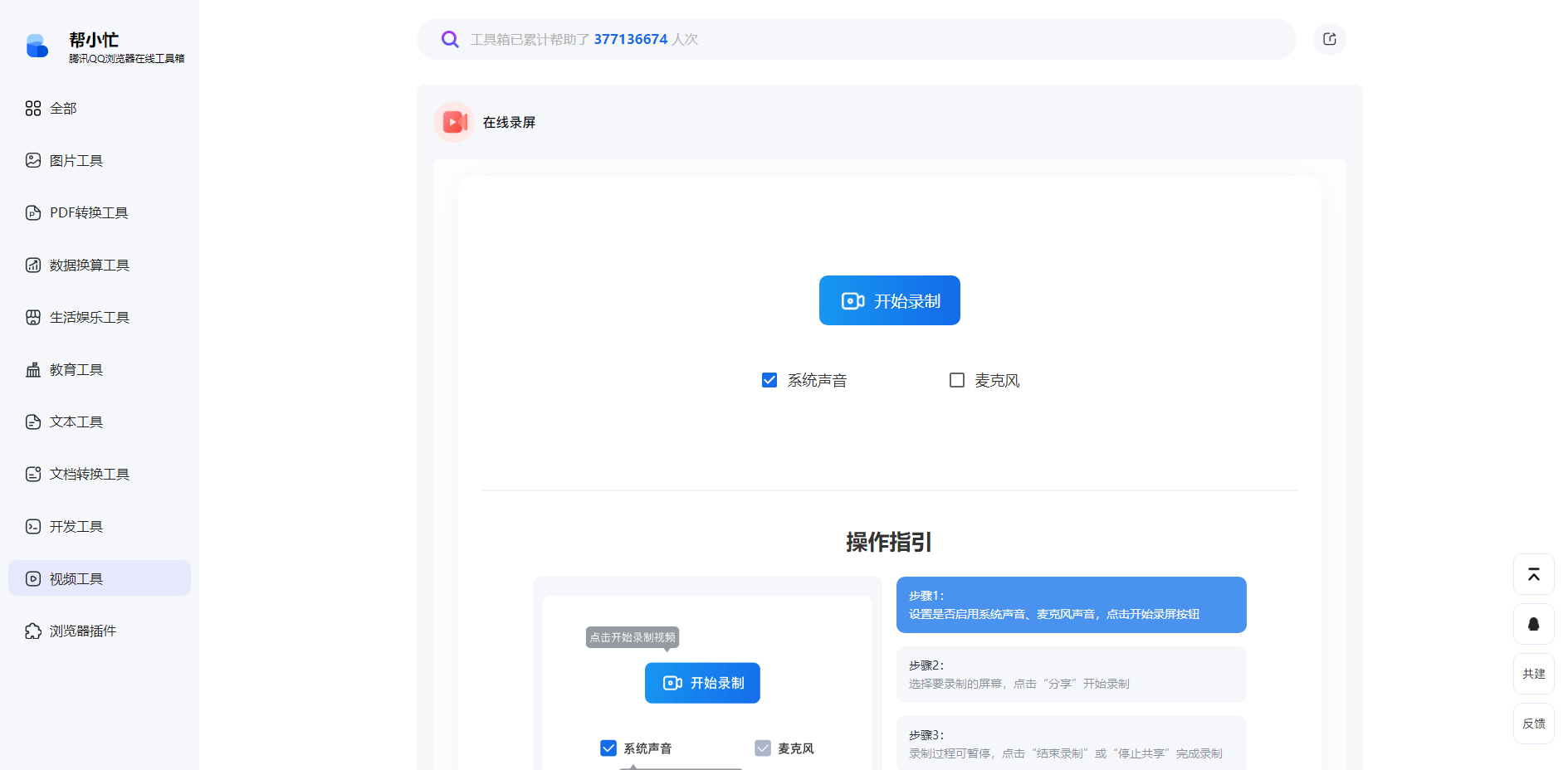Screen dimensions: 1568x770
Task: Click the QQ penguin floating icon
Action: 1534,624
